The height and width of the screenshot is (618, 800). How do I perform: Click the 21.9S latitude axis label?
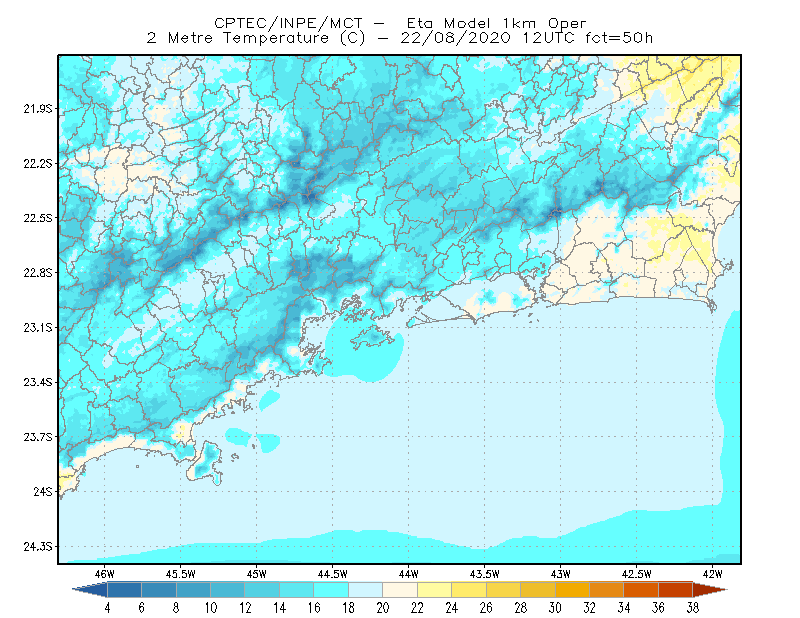[x=38, y=109]
